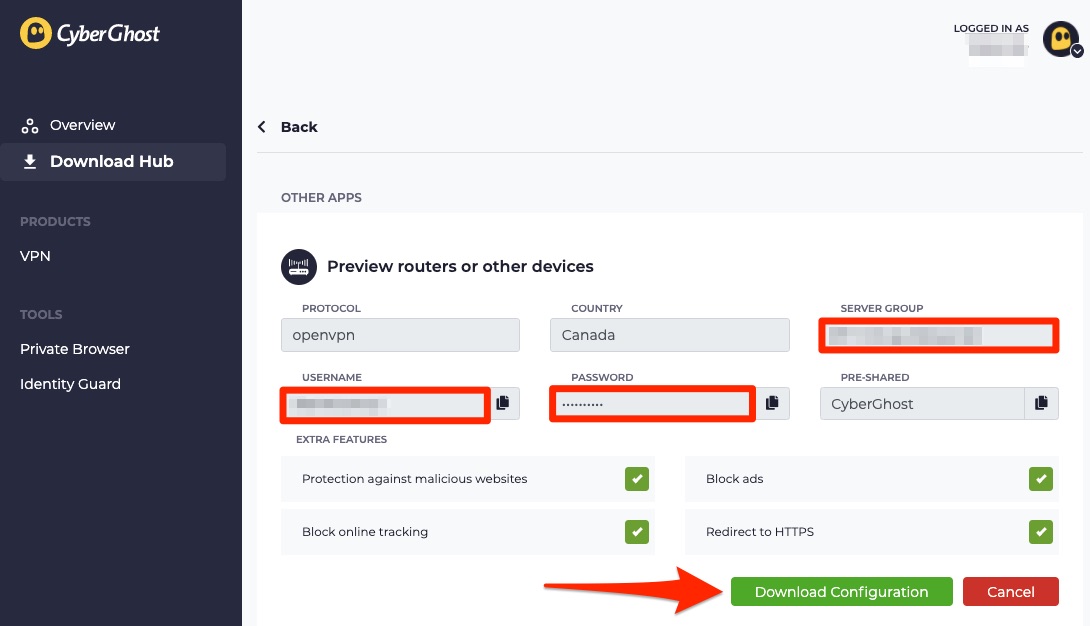Viewport: 1090px width, 626px height.
Task: Toggle Block ads checkbox
Action: click(x=1041, y=479)
